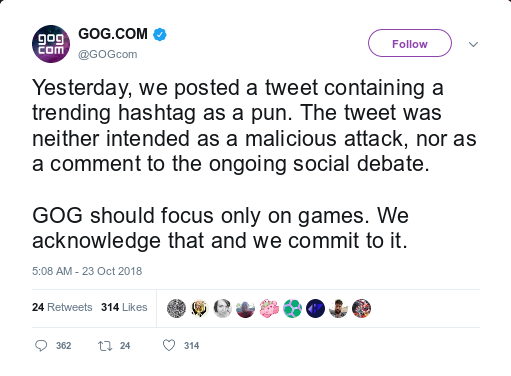Click the blue verified badge
The width and height of the screenshot is (511, 376).
pyautogui.click(x=160, y=34)
